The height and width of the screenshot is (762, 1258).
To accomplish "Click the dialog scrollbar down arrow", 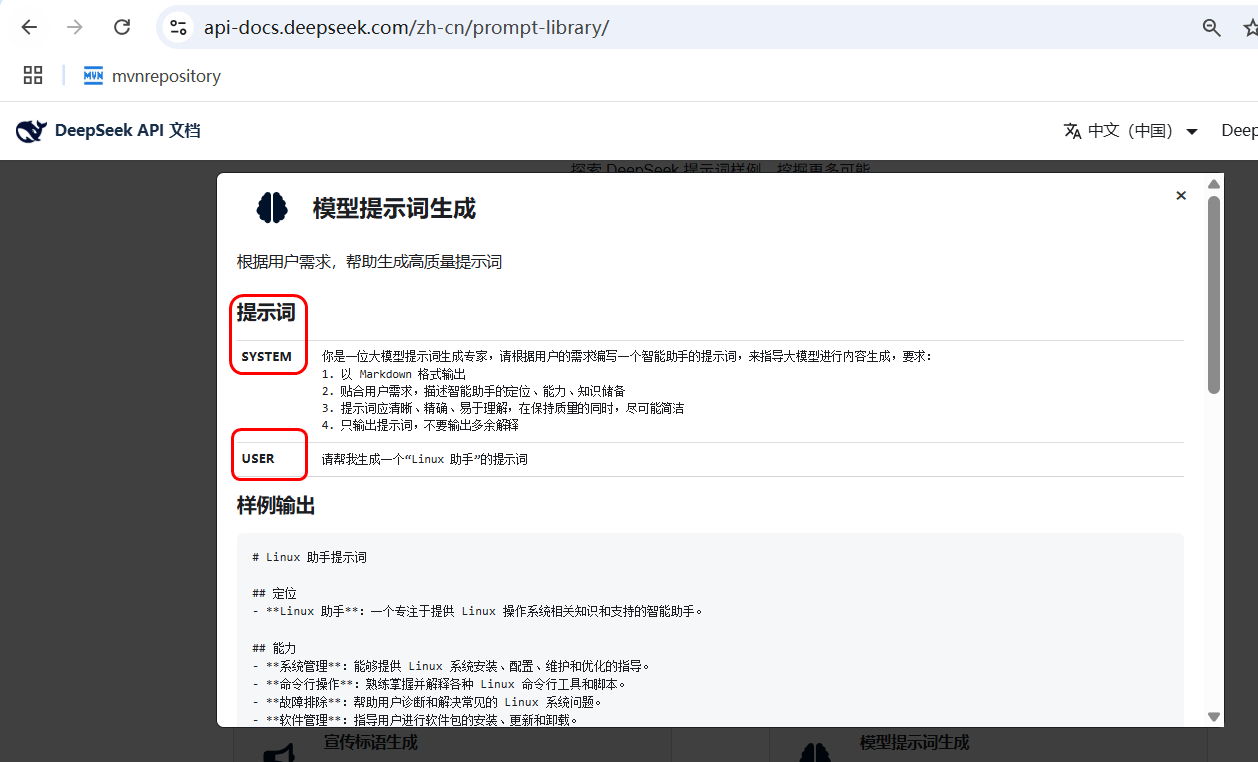I will point(1214,716).
